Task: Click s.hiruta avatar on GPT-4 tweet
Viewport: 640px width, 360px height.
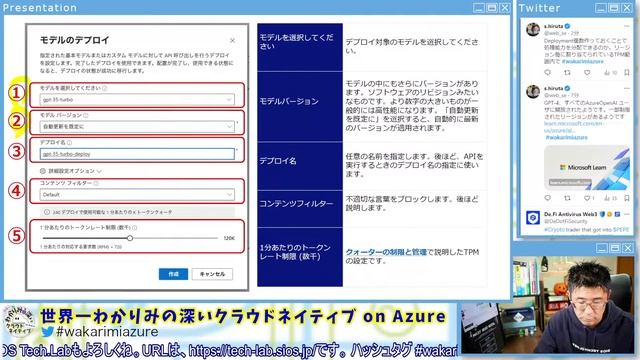Action: [533, 91]
